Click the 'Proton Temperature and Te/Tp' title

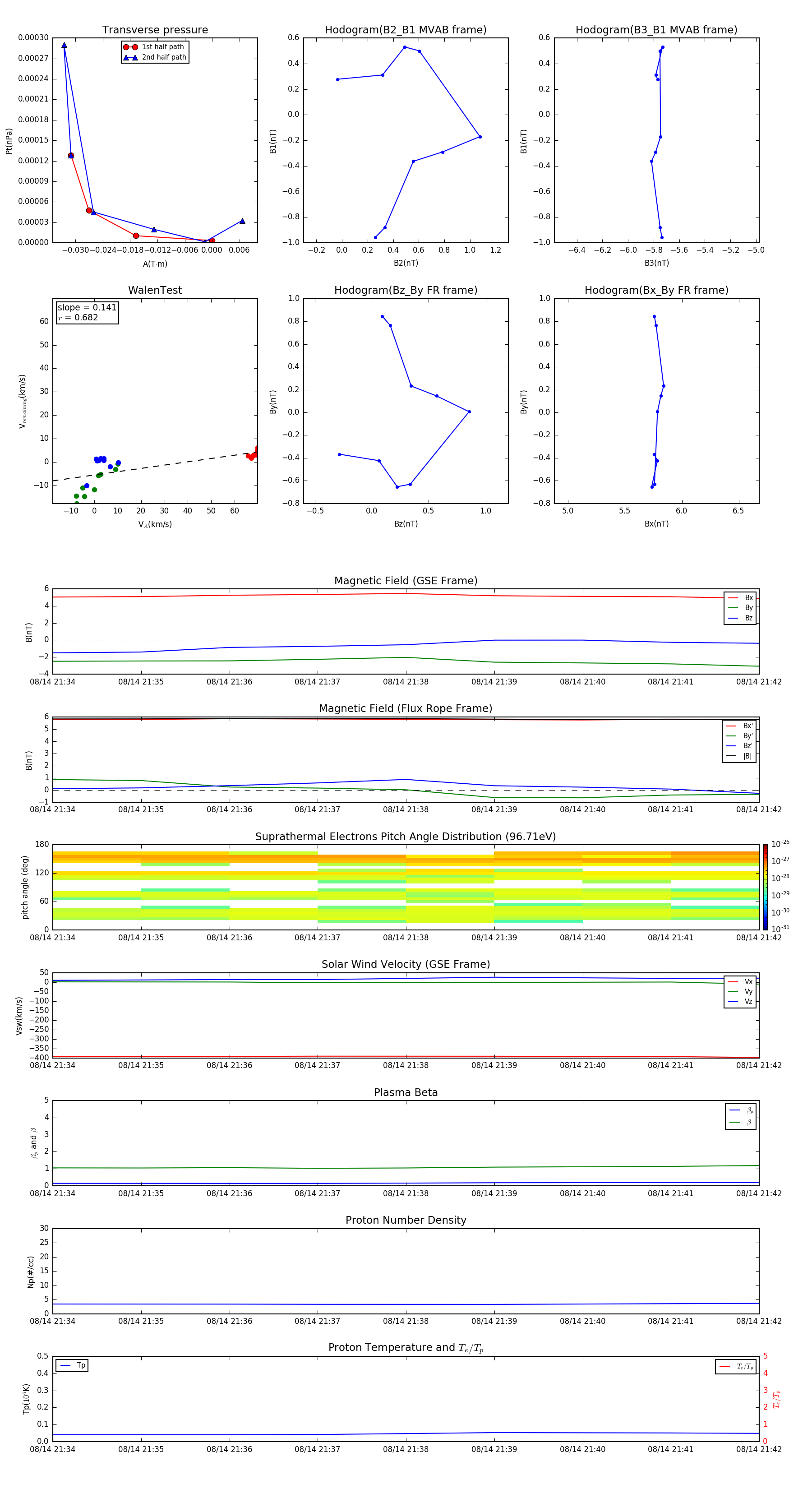click(406, 1347)
